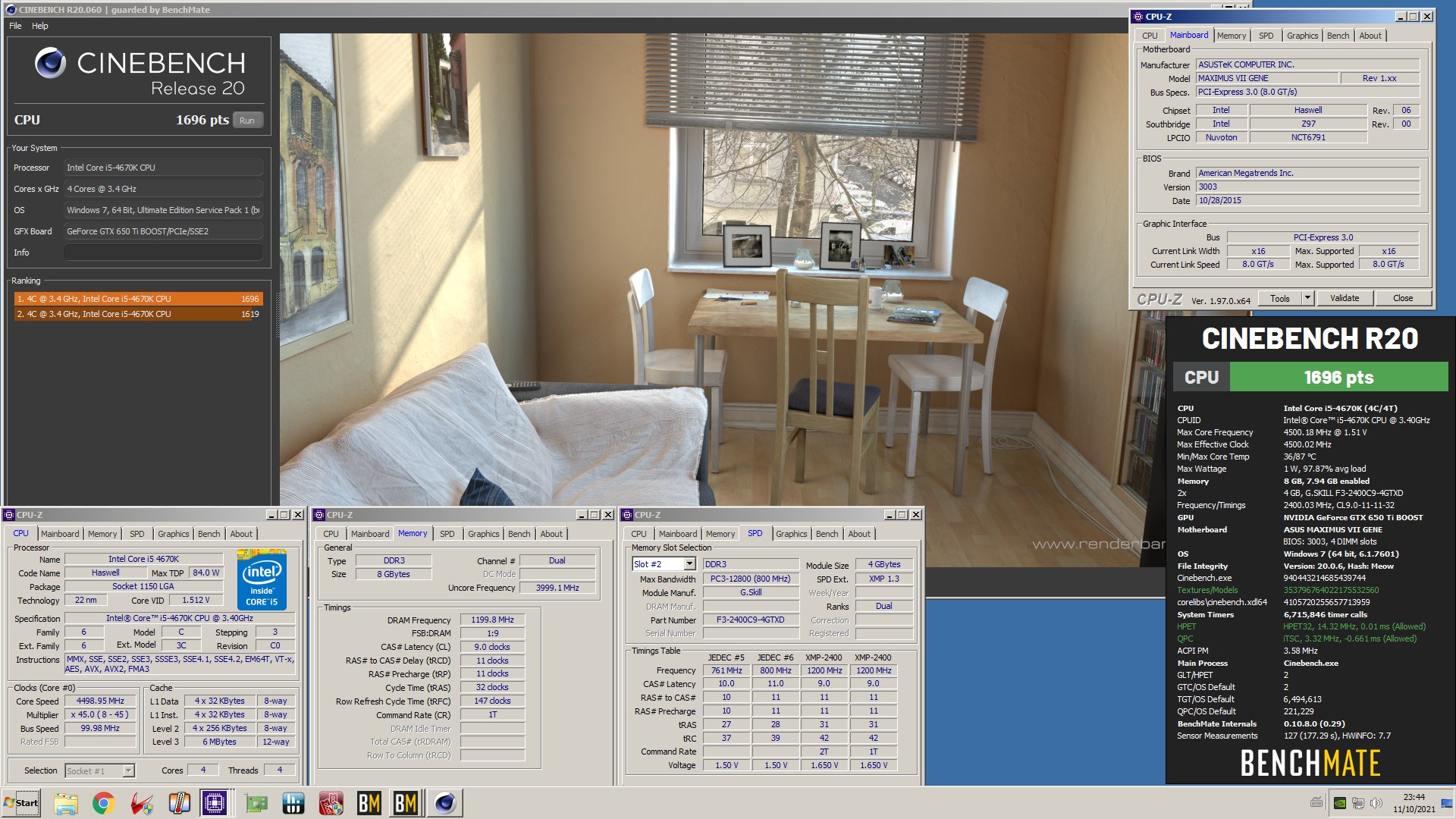Click the title icon of the CPU-Z SPD window

pyautogui.click(x=627, y=515)
